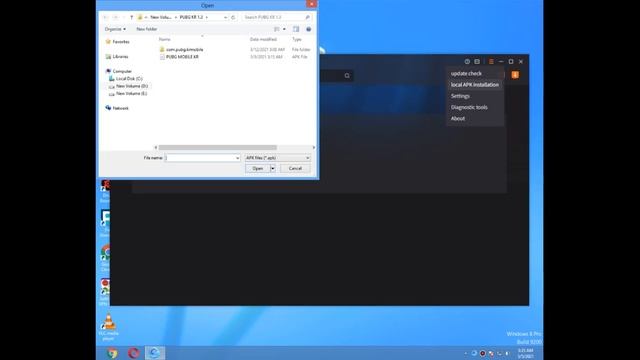
Task: Click the emulator search magnifier icon
Action: tap(347, 76)
